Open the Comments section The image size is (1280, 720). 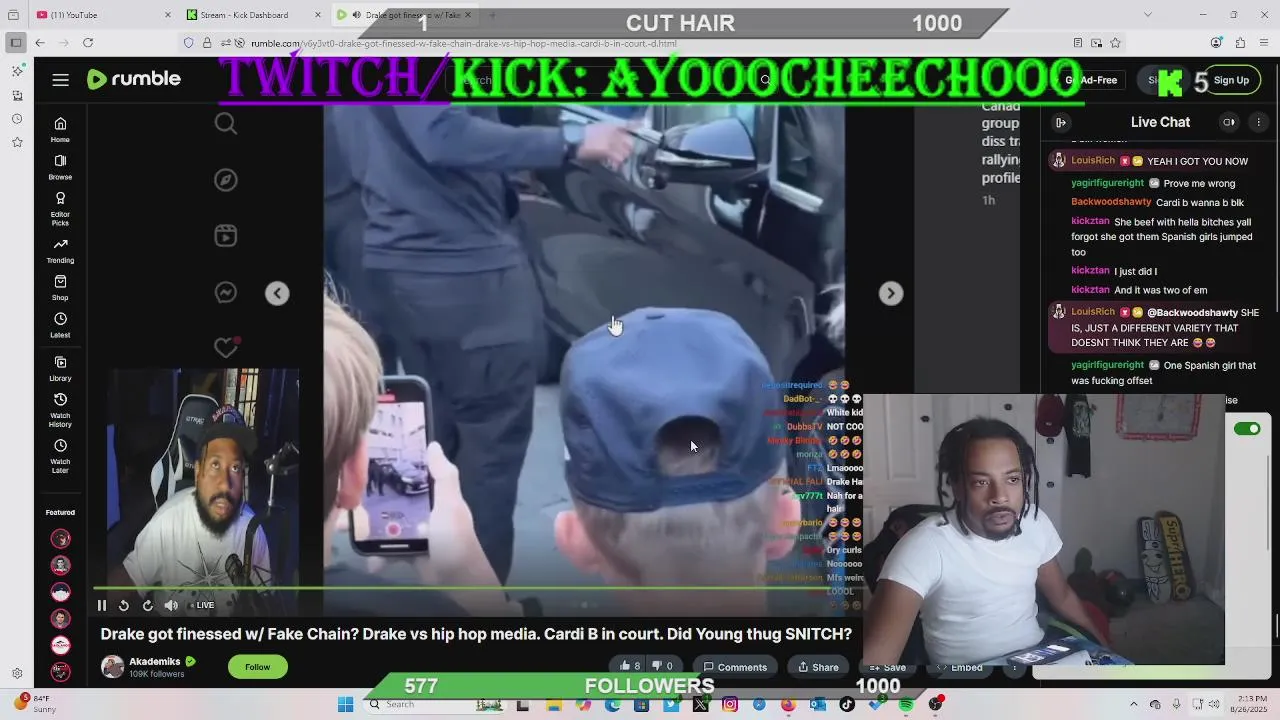tap(735, 667)
